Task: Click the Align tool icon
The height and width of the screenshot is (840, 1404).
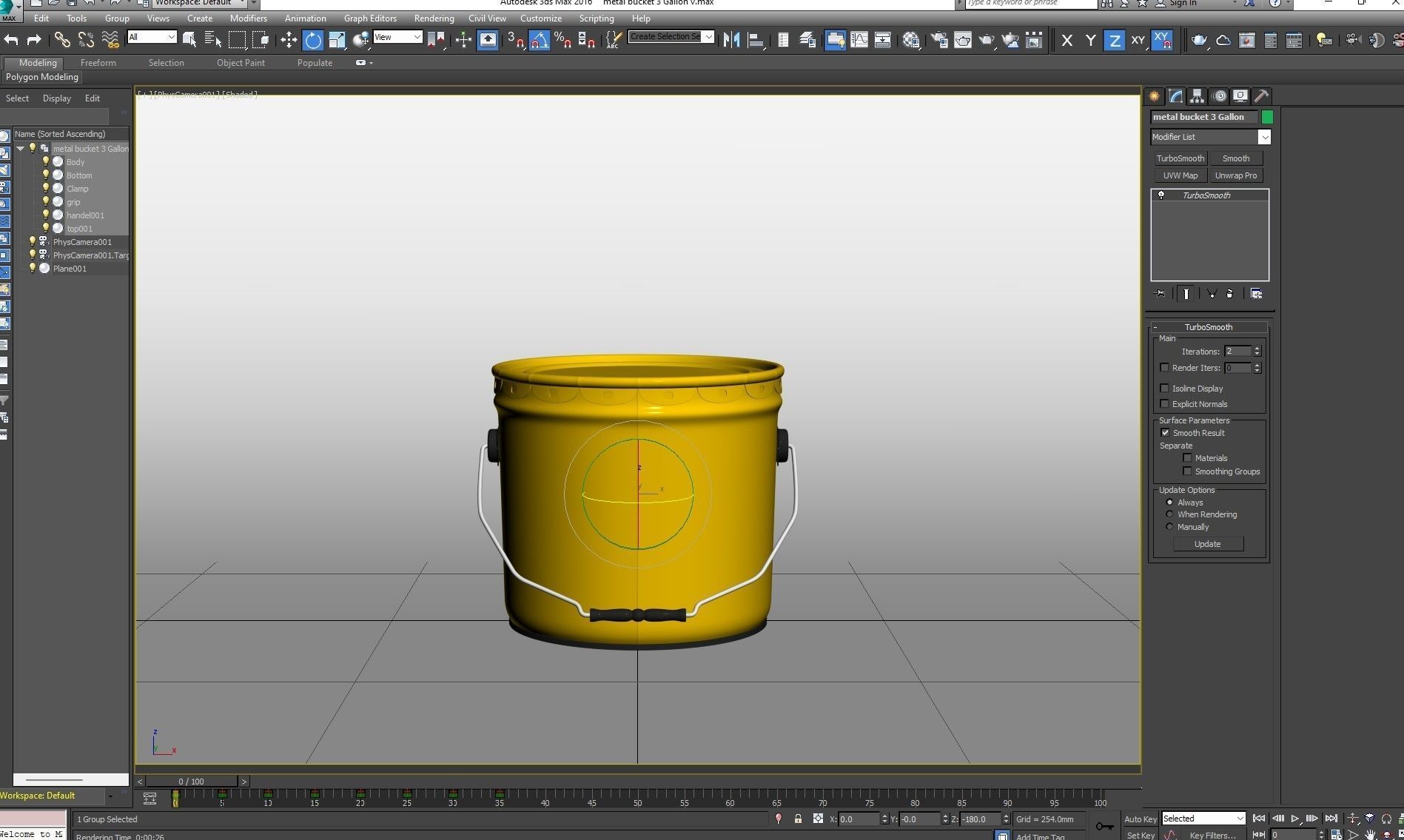Action: 756,40
